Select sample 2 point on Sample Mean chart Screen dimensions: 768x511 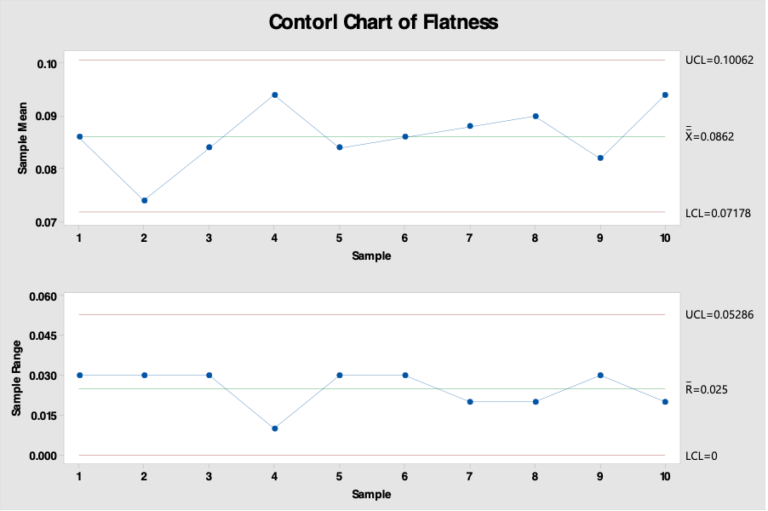[144, 200]
